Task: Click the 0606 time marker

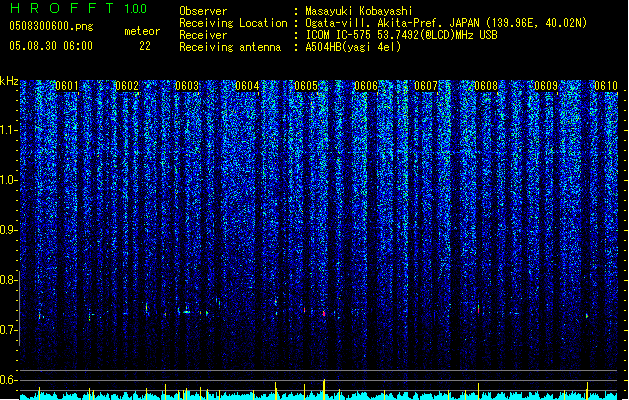Action: tap(366, 86)
